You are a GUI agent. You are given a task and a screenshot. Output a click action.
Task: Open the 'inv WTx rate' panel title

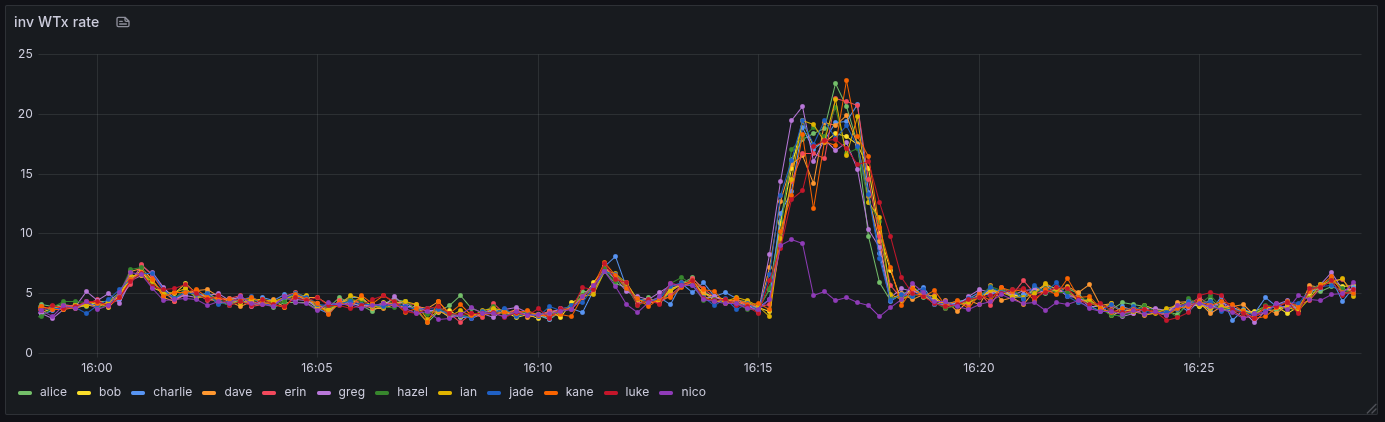[x=56, y=22]
